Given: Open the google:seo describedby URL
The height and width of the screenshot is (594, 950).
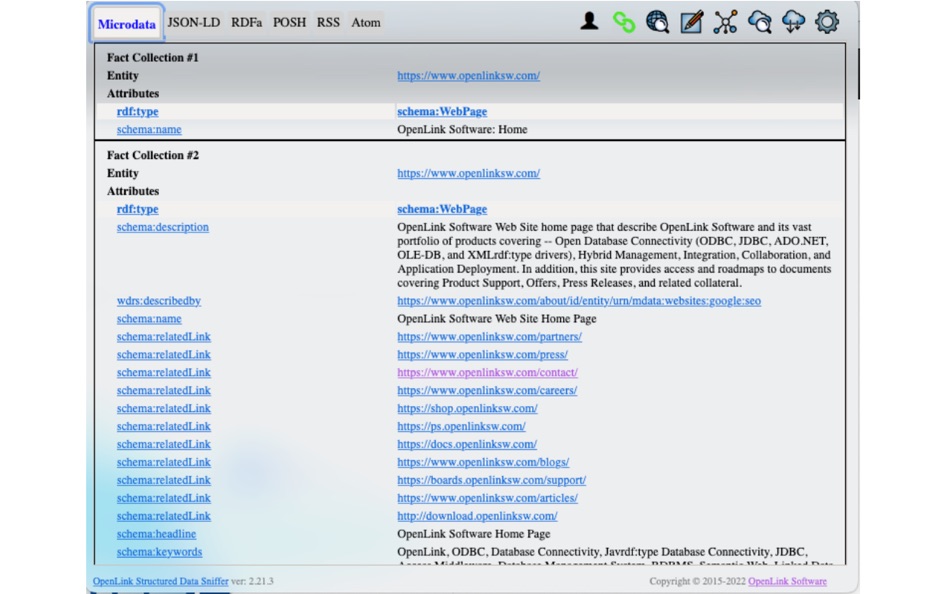Looking at the screenshot, I should [579, 301].
